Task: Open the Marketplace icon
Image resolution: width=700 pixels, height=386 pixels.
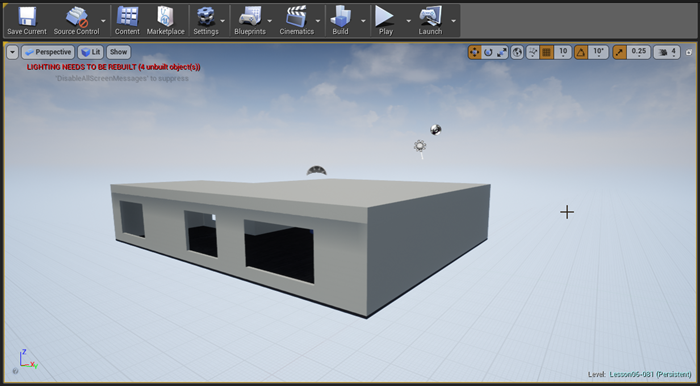Action: coord(165,21)
